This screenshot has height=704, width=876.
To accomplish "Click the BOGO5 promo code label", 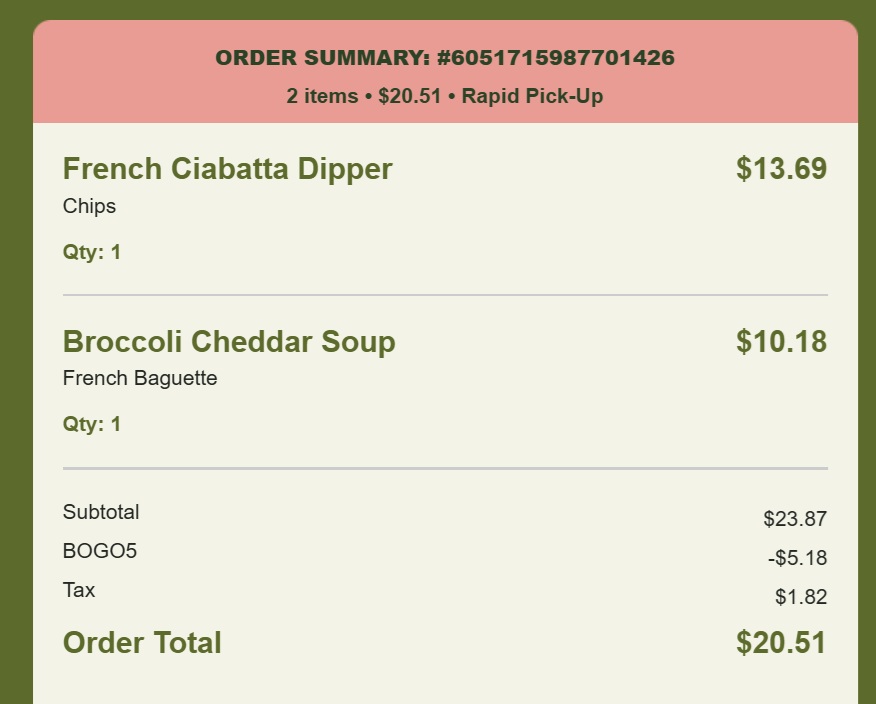I will [x=99, y=551].
